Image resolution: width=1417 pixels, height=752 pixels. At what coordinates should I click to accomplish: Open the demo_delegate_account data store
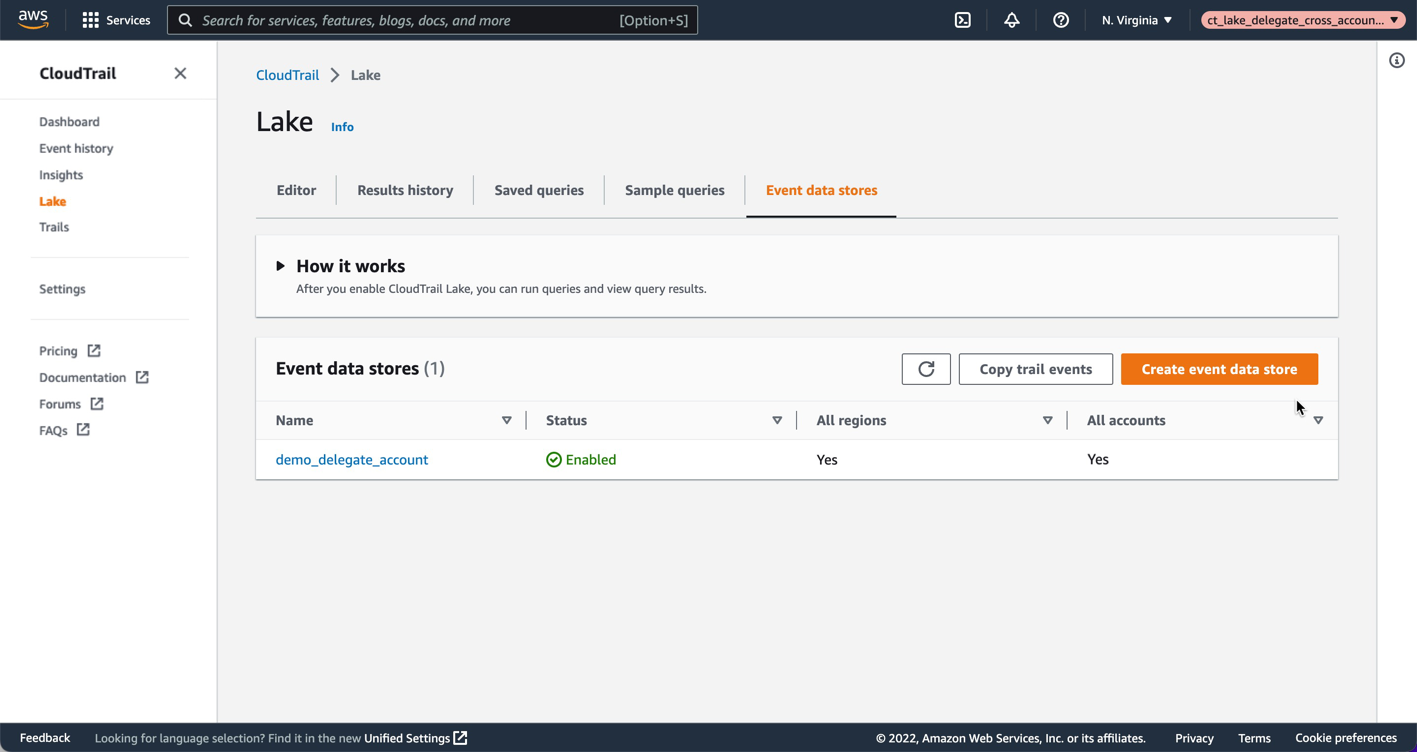[x=352, y=459]
